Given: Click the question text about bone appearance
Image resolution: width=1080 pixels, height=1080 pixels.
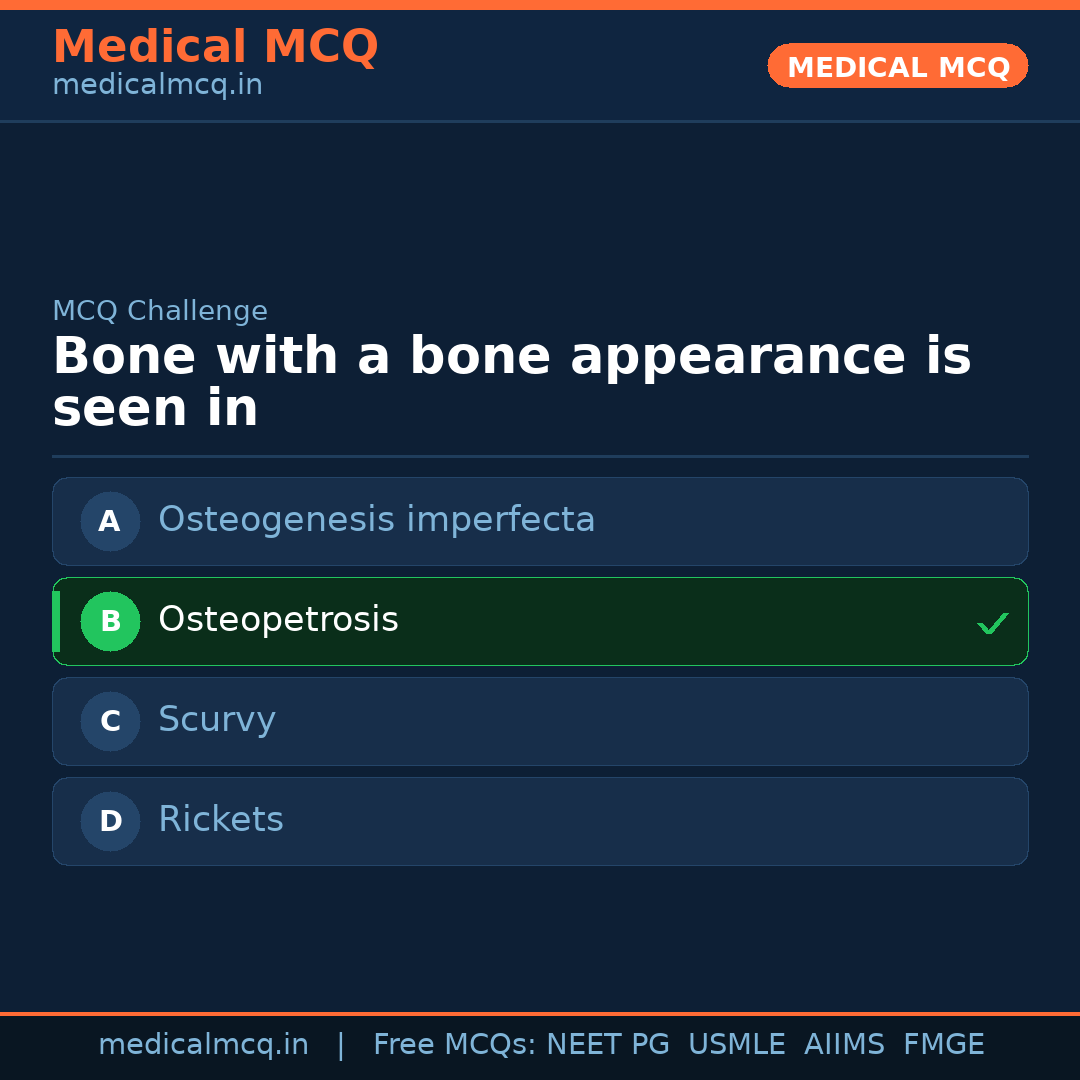Looking at the screenshot, I should pyautogui.click(x=510, y=380).
